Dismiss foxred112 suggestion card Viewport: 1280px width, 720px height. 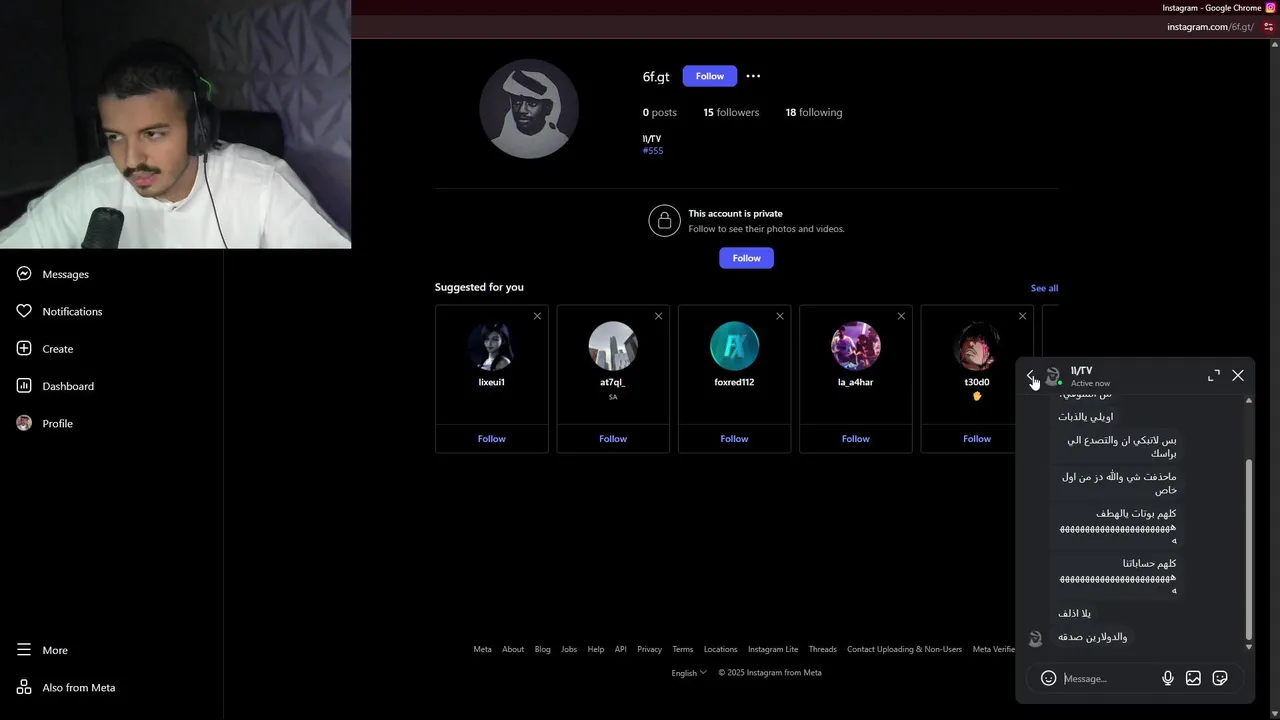[x=780, y=316]
